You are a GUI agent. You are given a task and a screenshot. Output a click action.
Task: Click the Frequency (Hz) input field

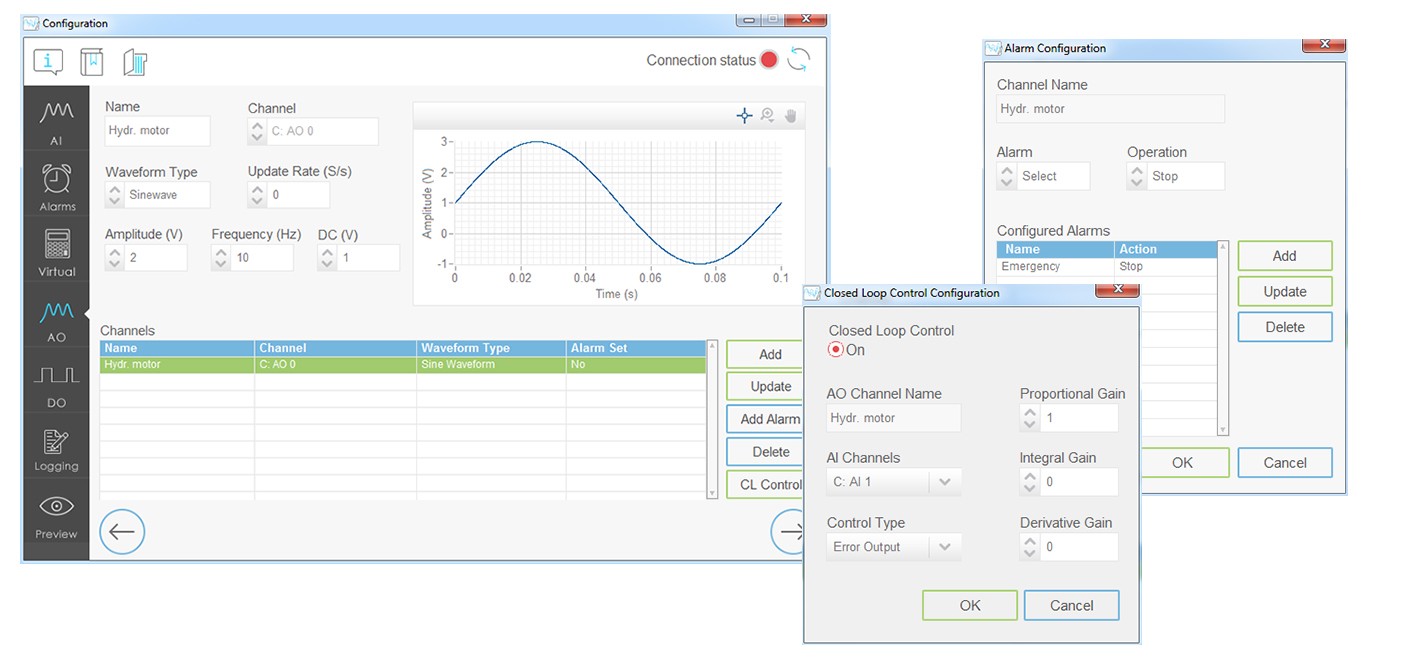point(263,258)
